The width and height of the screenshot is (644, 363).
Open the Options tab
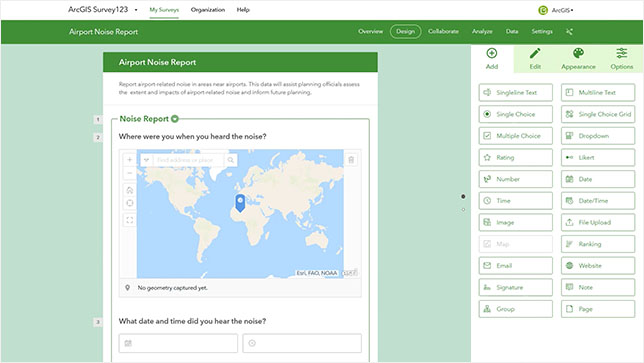621,59
